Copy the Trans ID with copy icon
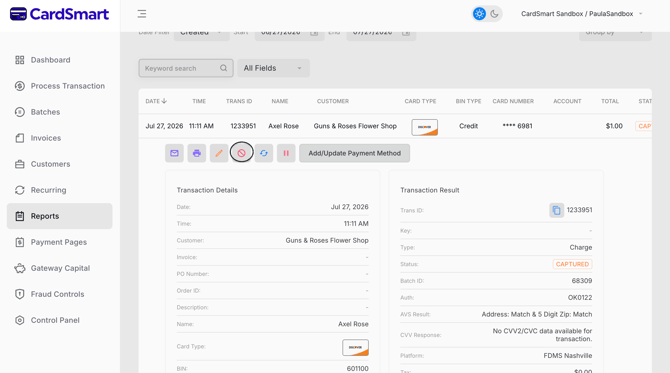Screen dimensions: 670x373 [x=556, y=210]
